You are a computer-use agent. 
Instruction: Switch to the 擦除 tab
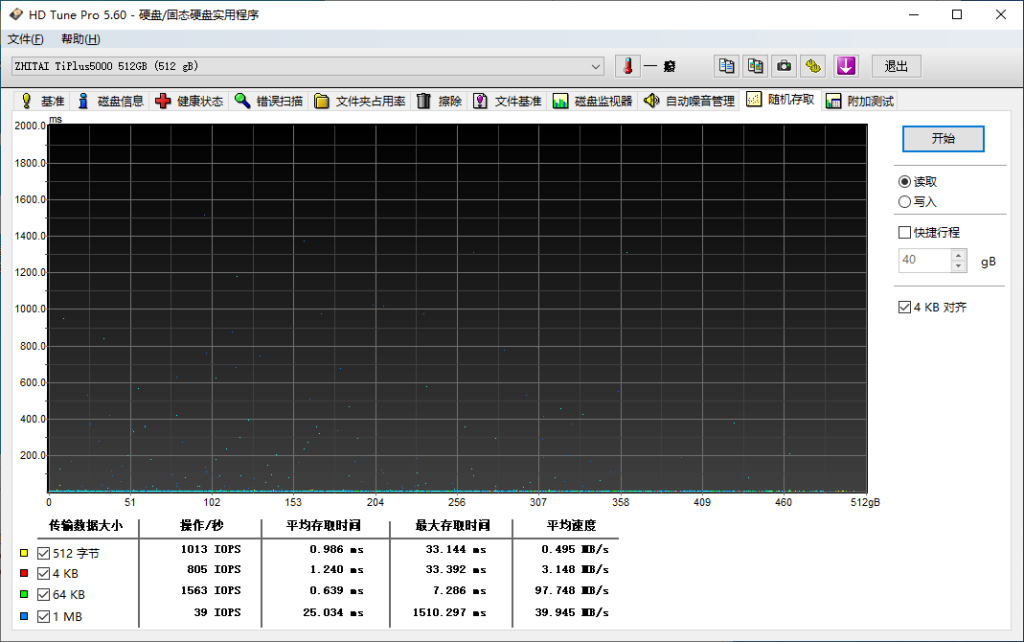[x=440, y=101]
